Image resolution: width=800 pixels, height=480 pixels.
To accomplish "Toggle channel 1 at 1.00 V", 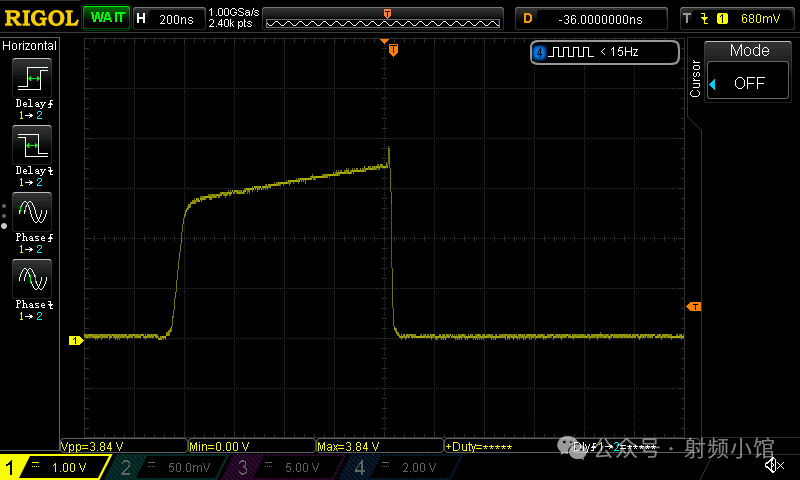I will point(57,467).
